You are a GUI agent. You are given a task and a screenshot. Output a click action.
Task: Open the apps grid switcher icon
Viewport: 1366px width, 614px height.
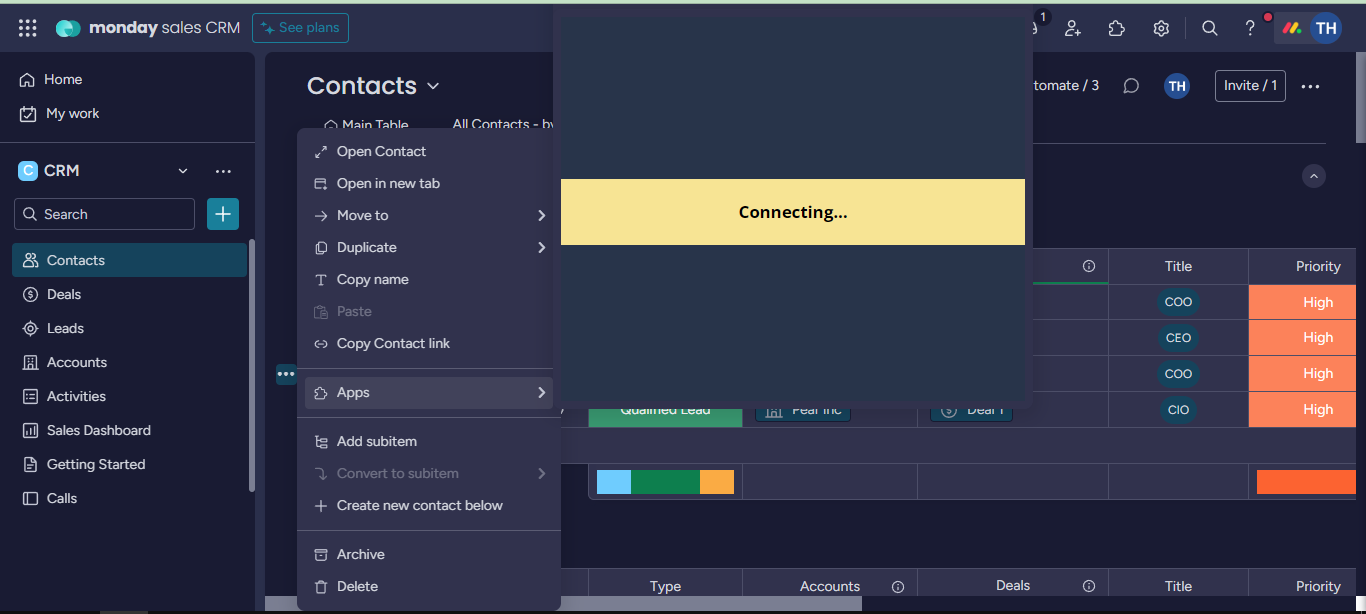pos(28,28)
